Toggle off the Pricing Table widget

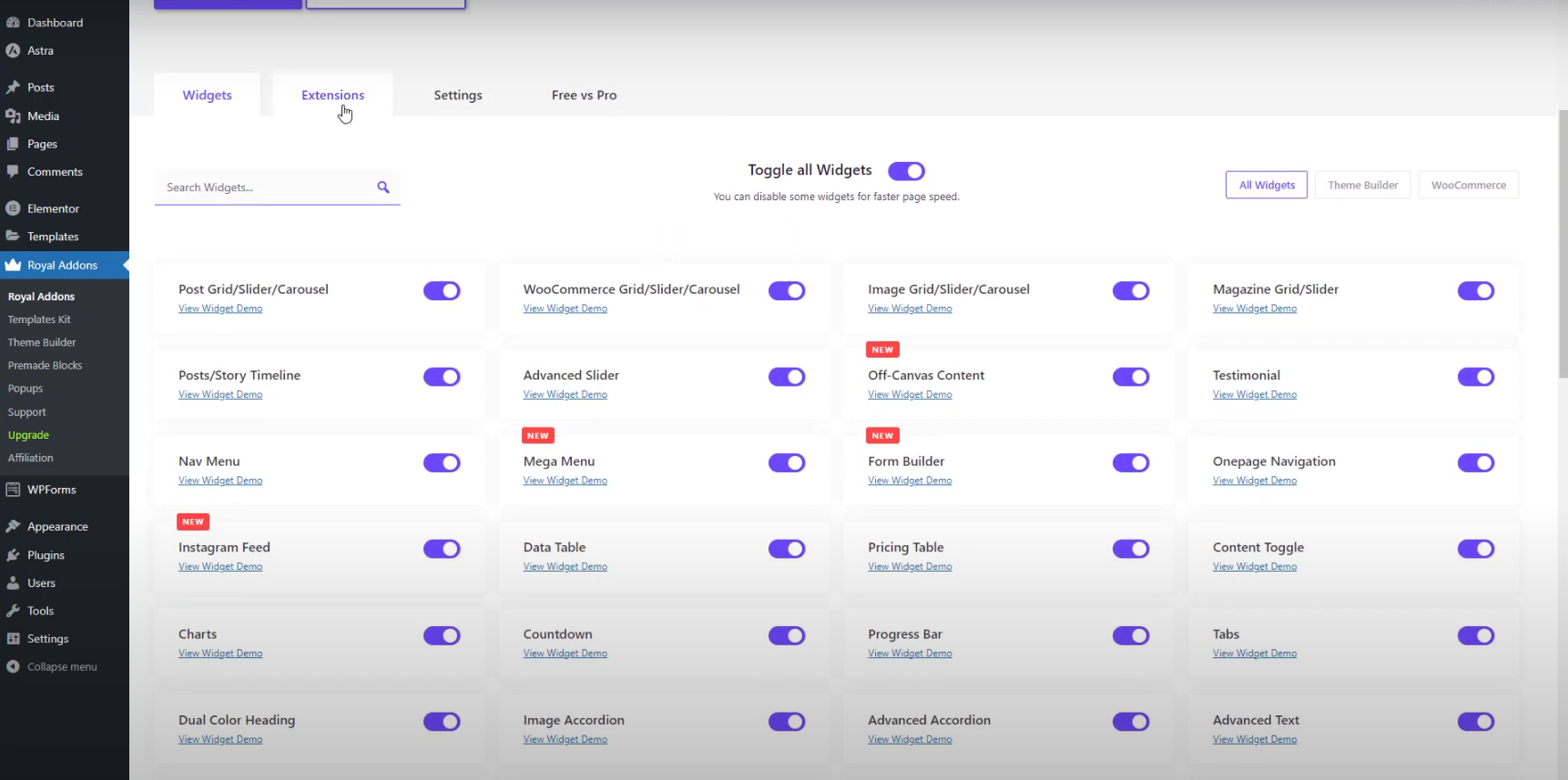(1131, 549)
